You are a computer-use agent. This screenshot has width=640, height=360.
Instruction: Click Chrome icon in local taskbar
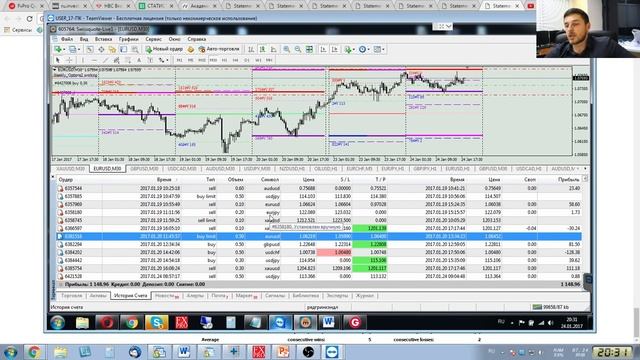click(x=34, y=351)
